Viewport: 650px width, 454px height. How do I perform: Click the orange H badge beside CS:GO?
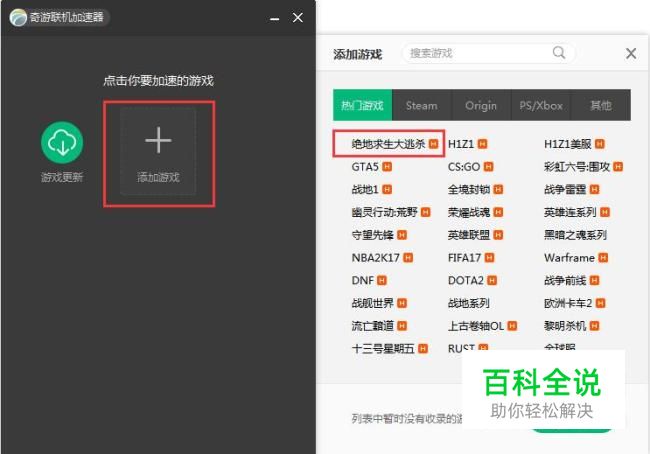tap(489, 167)
